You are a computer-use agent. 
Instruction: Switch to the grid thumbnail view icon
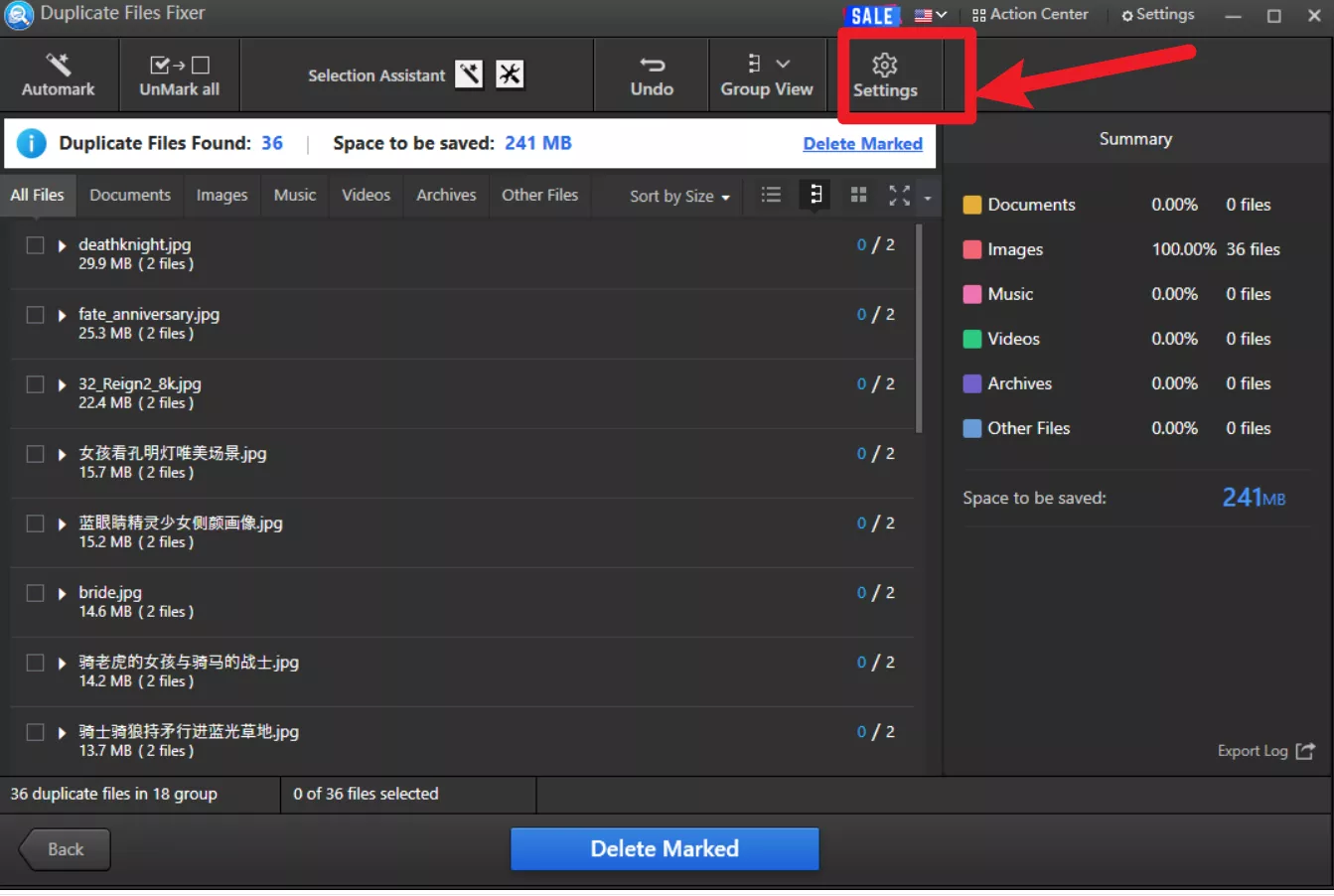click(x=859, y=195)
